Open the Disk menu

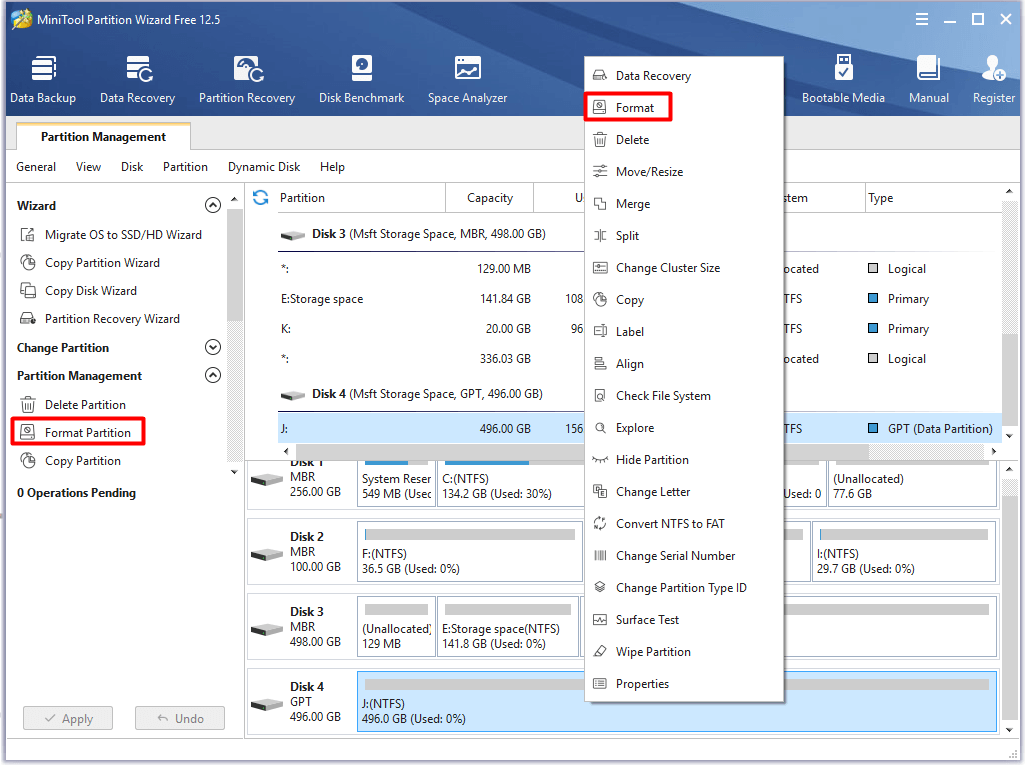pos(132,167)
